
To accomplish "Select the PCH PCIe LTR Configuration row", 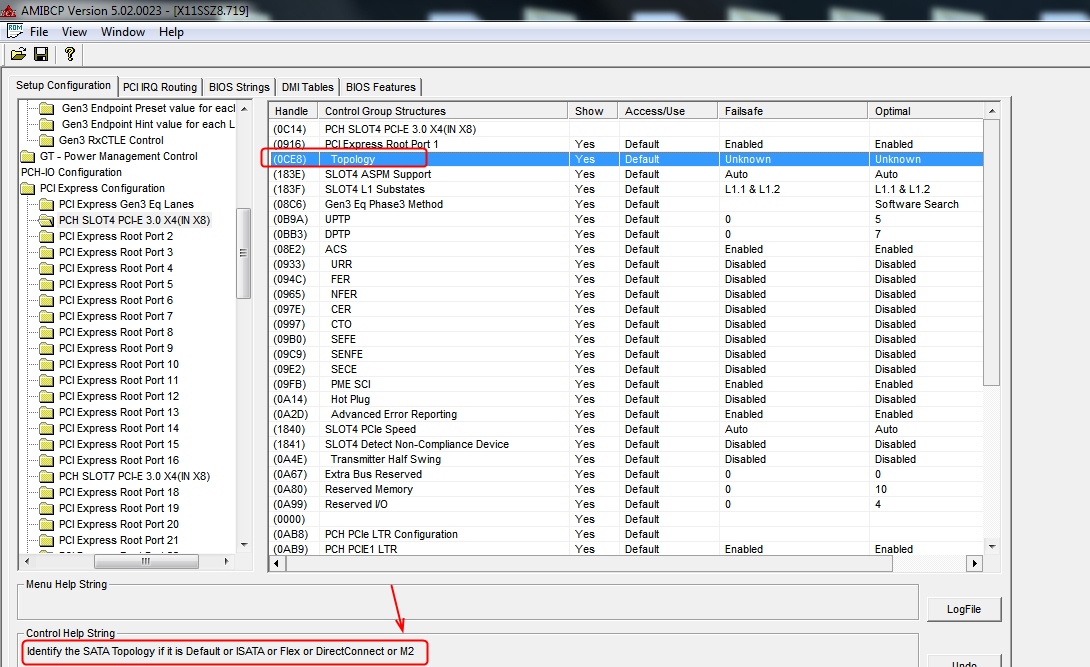I will pyautogui.click(x=626, y=534).
